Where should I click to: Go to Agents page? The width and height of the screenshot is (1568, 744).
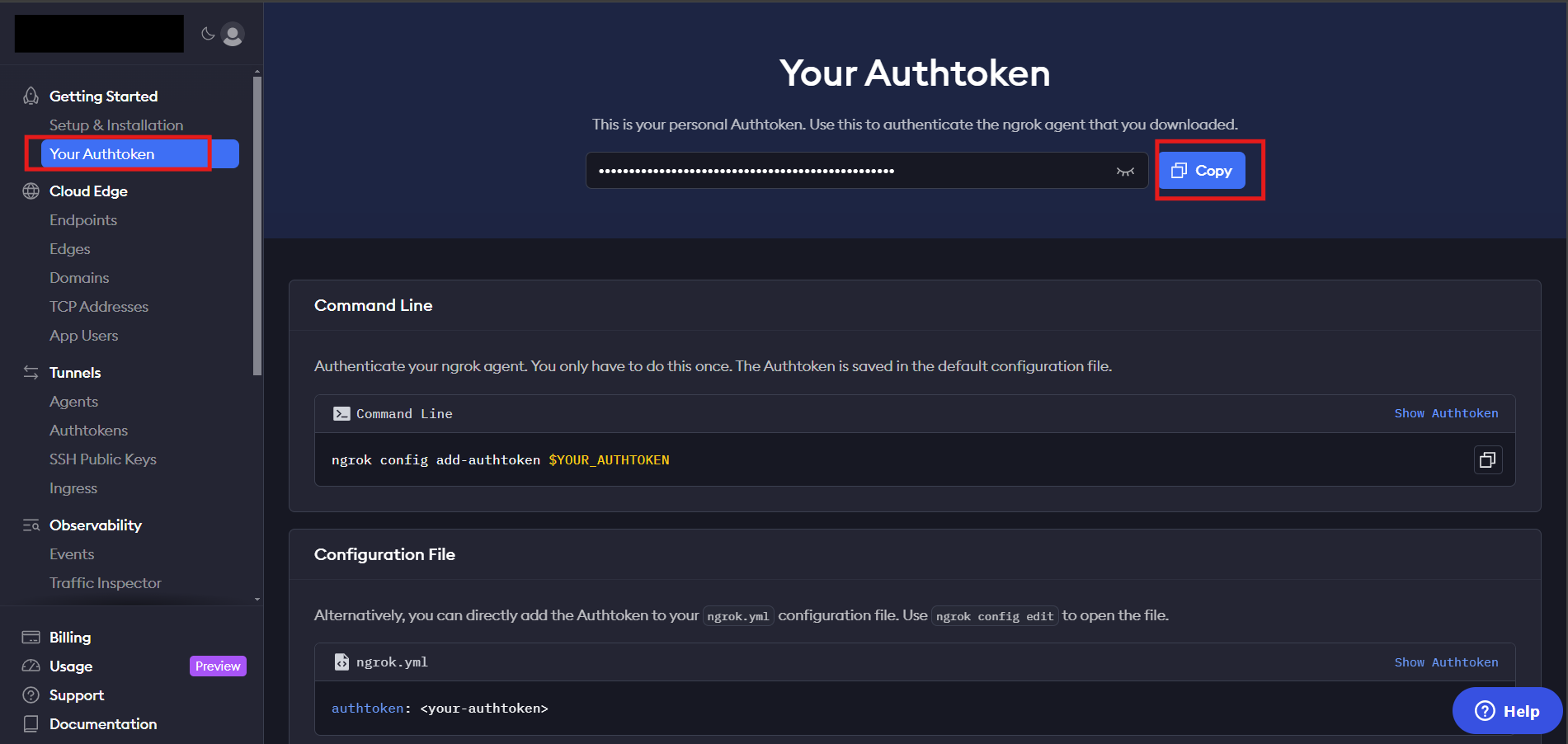pyautogui.click(x=73, y=401)
